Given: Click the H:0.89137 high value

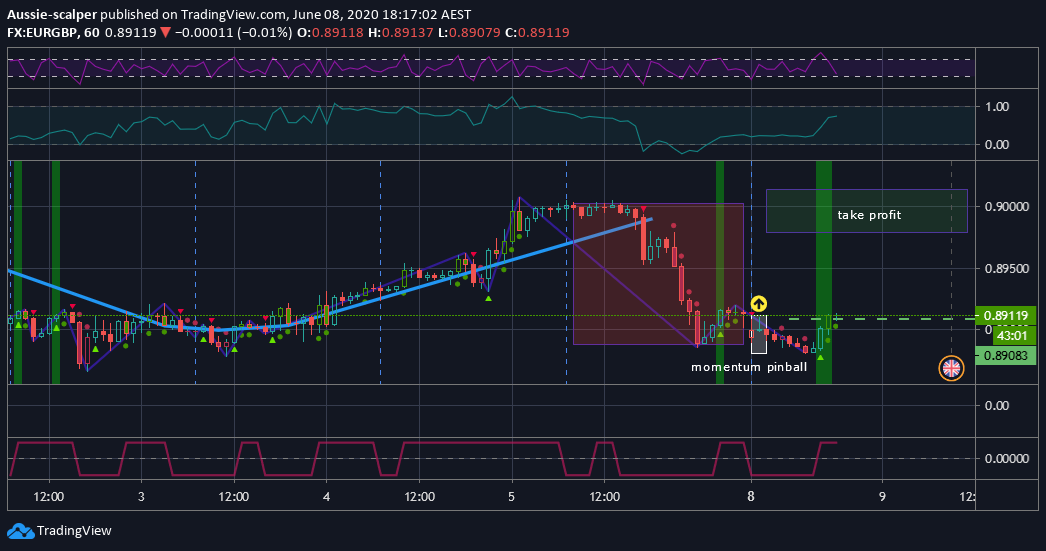Looking at the screenshot, I should click(401, 33).
